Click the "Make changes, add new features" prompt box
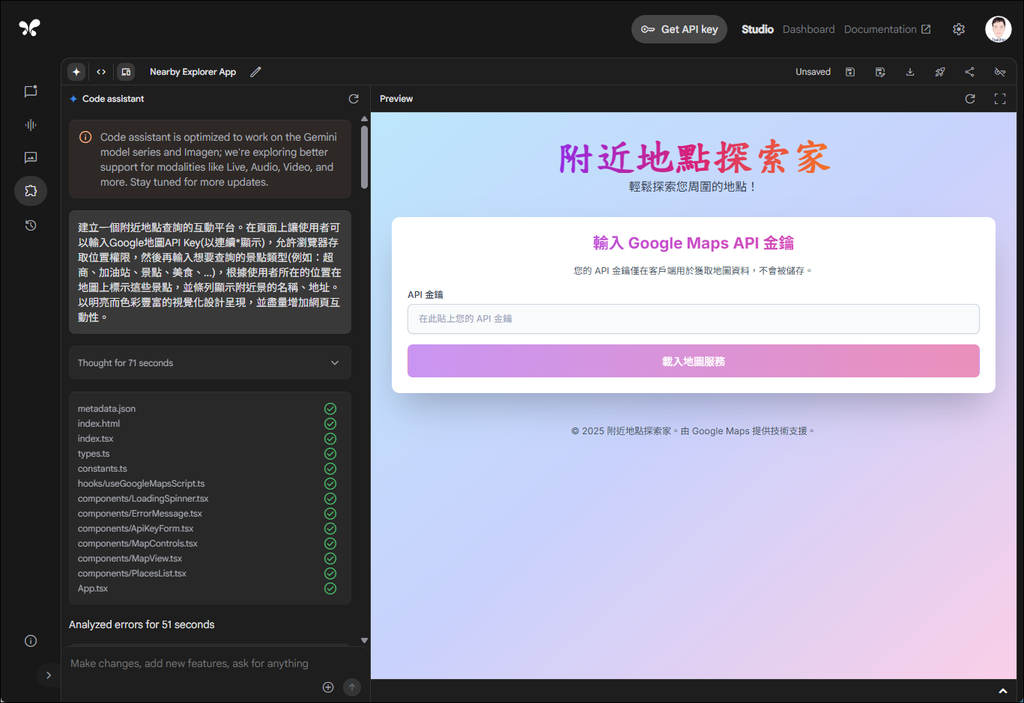The image size is (1024, 703). tap(189, 664)
